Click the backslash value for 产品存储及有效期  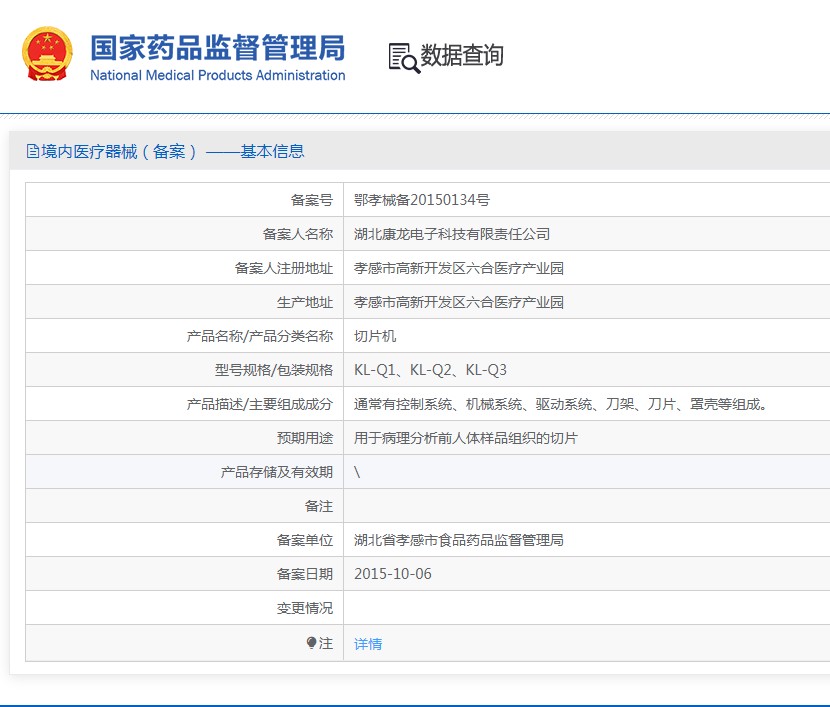point(357,472)
